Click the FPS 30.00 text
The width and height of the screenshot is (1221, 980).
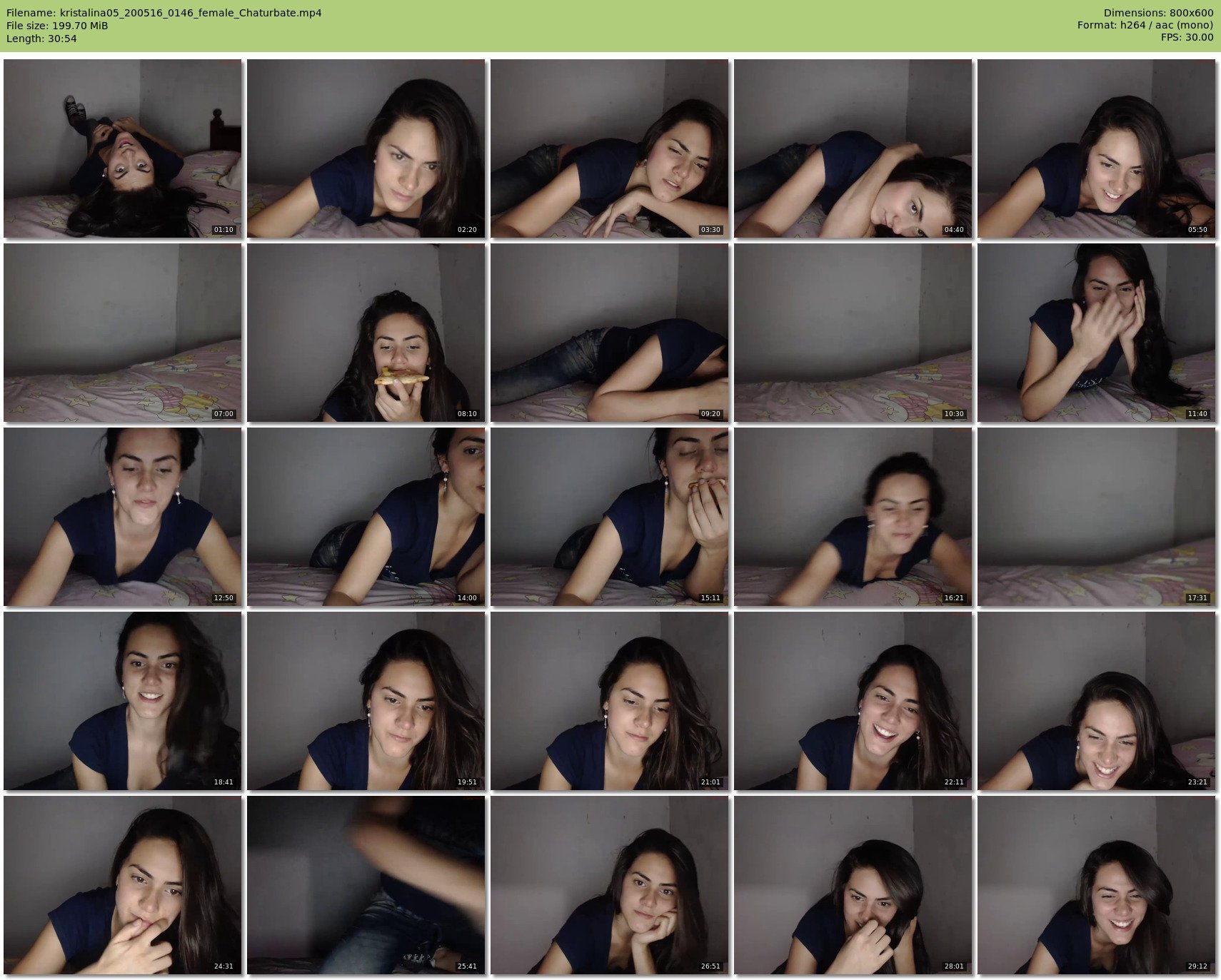(1187, 38)
